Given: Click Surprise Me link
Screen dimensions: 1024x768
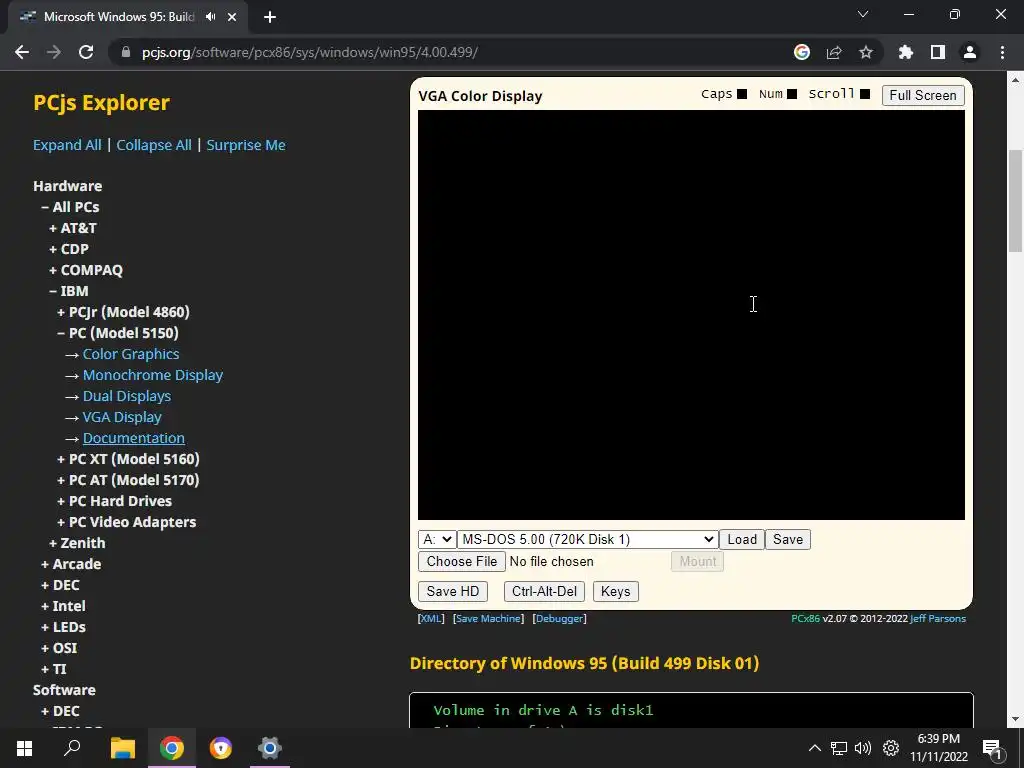Looking at the screenshot, I should pyautogui.click(x=246, y=145).
